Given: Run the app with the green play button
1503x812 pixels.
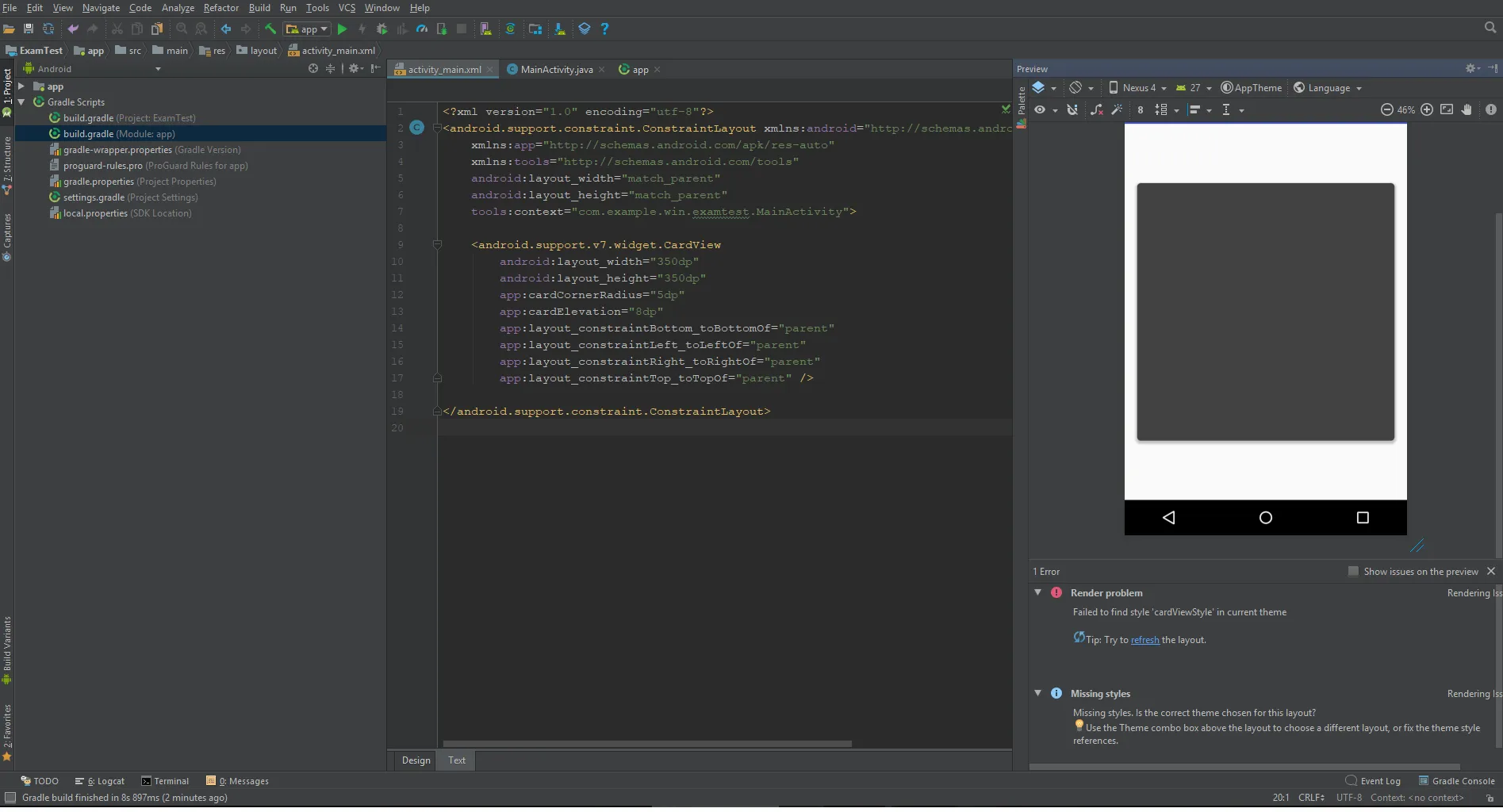Looking at the screenshot, I should coord(342,29).
